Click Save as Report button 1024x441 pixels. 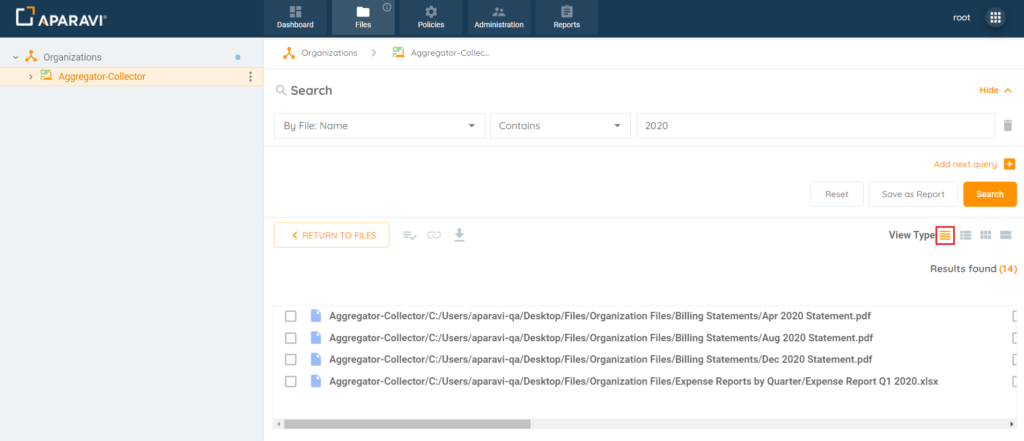(x=913, y=194)
